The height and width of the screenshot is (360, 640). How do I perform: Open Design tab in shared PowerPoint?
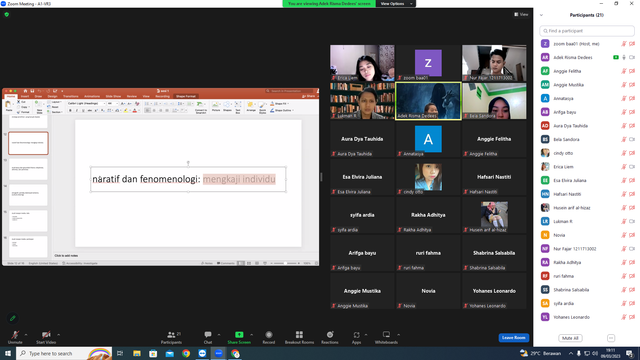coord(52,96)
